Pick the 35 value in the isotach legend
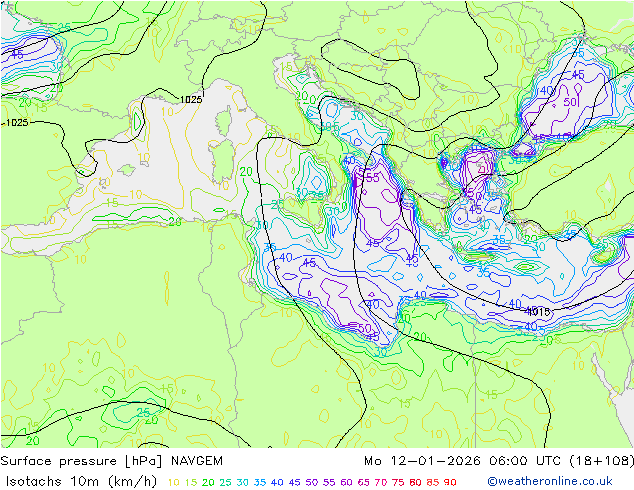The height and width of the screenshot is (490, 634). point(260,482)
